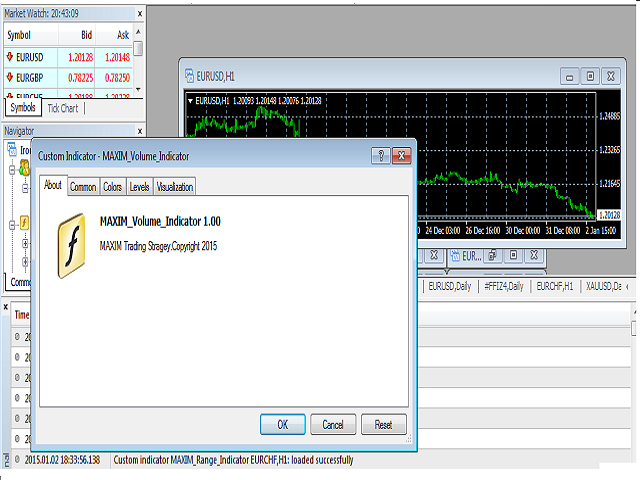This screenshot has height=480, width=640.
Task: Open the XAUUSD chart tab
Action: click(603, 286)
